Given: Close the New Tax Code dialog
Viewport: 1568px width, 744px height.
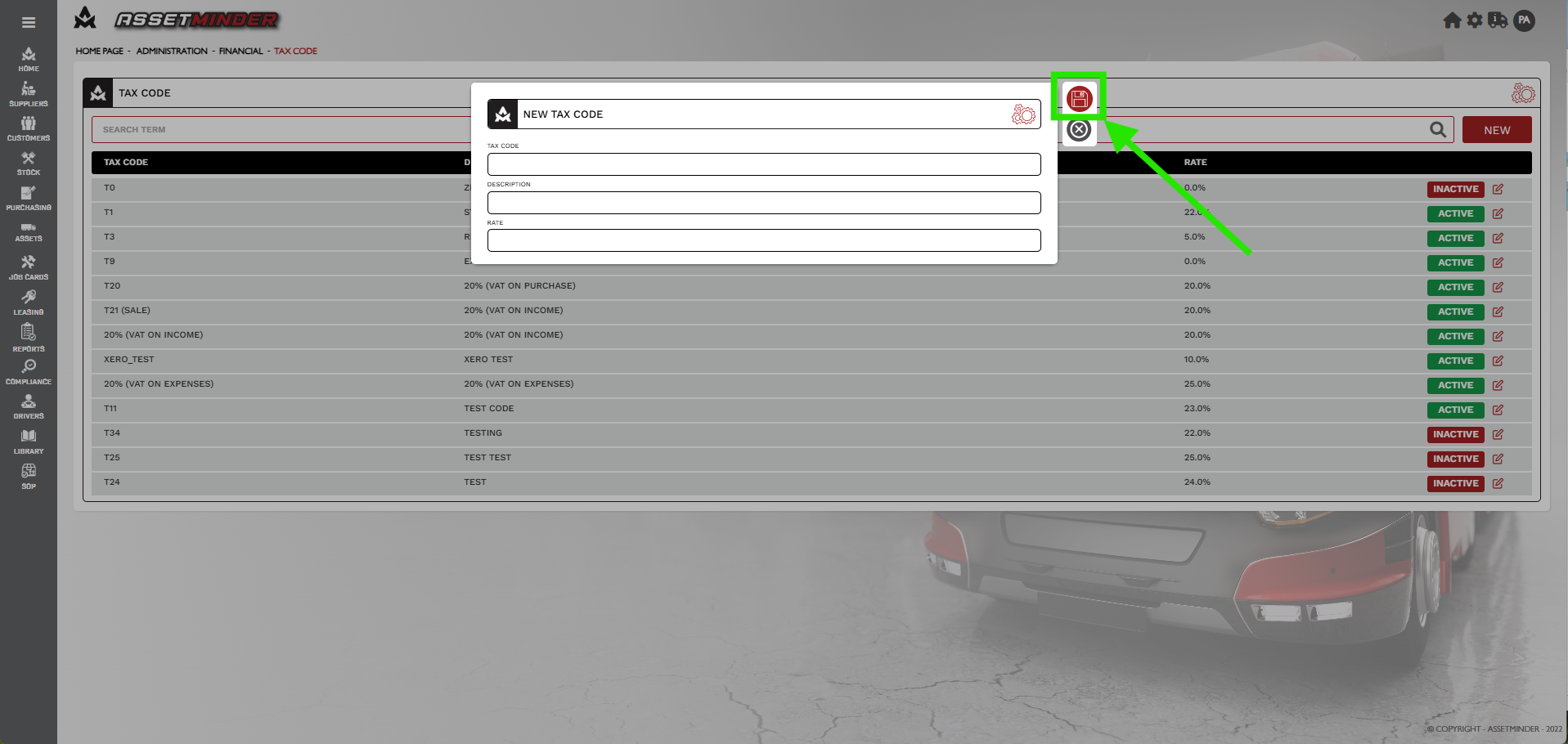Looking at the screenshot, I should click(x=1079, y=130).
